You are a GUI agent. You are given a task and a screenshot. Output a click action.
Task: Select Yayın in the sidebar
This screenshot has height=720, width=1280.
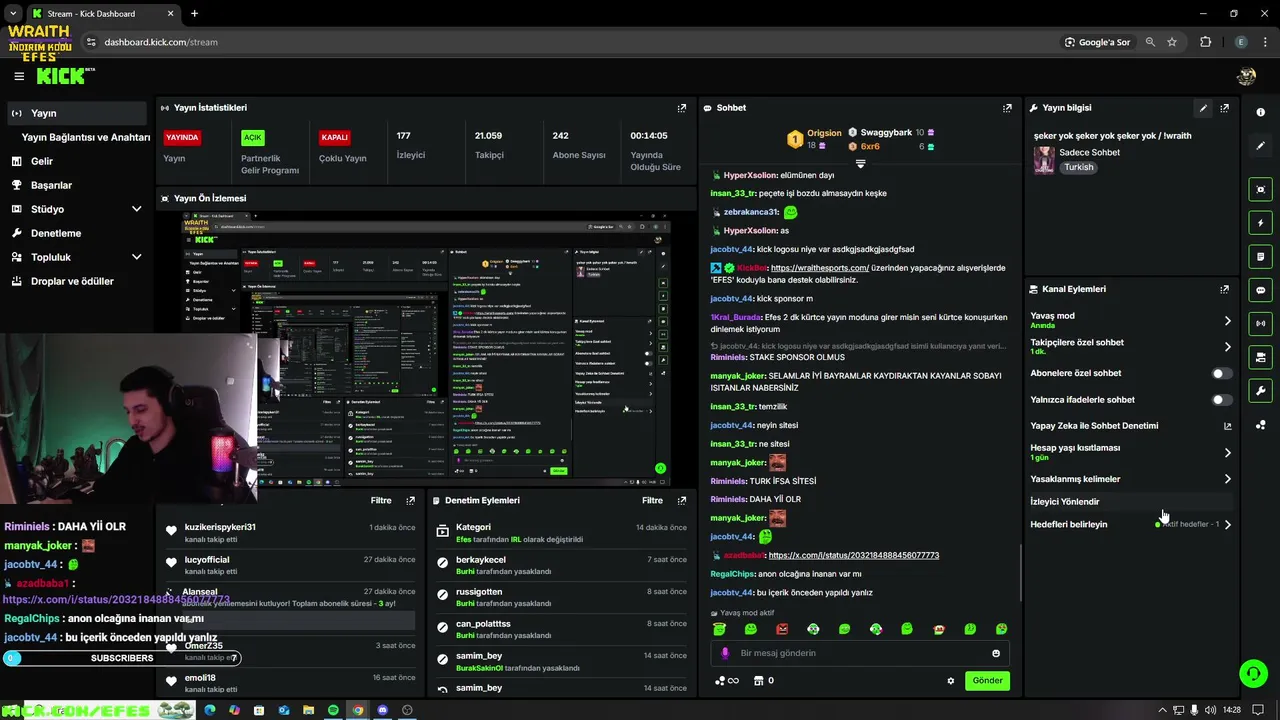(77, 113)
